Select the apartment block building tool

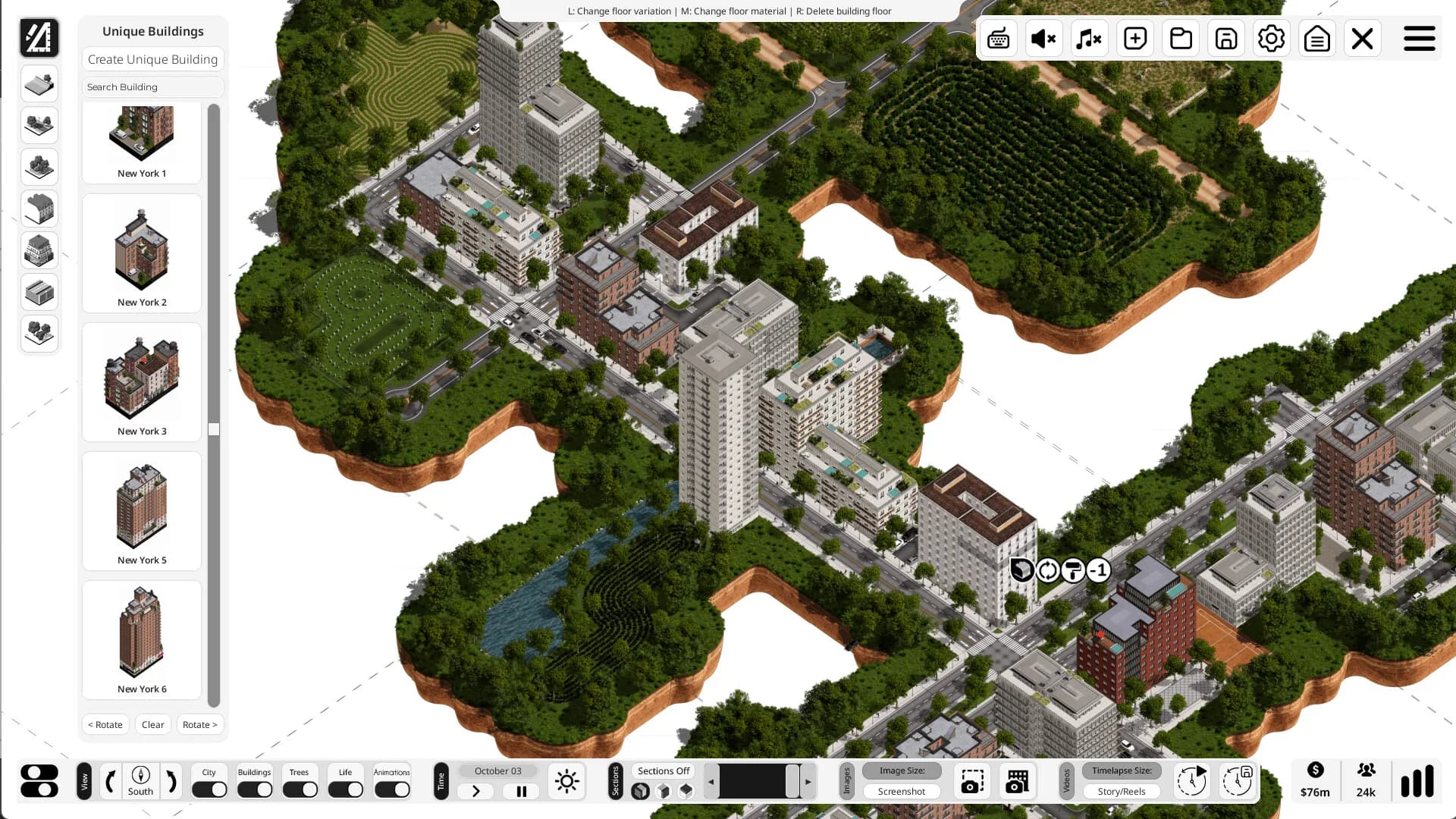(39, 250)
